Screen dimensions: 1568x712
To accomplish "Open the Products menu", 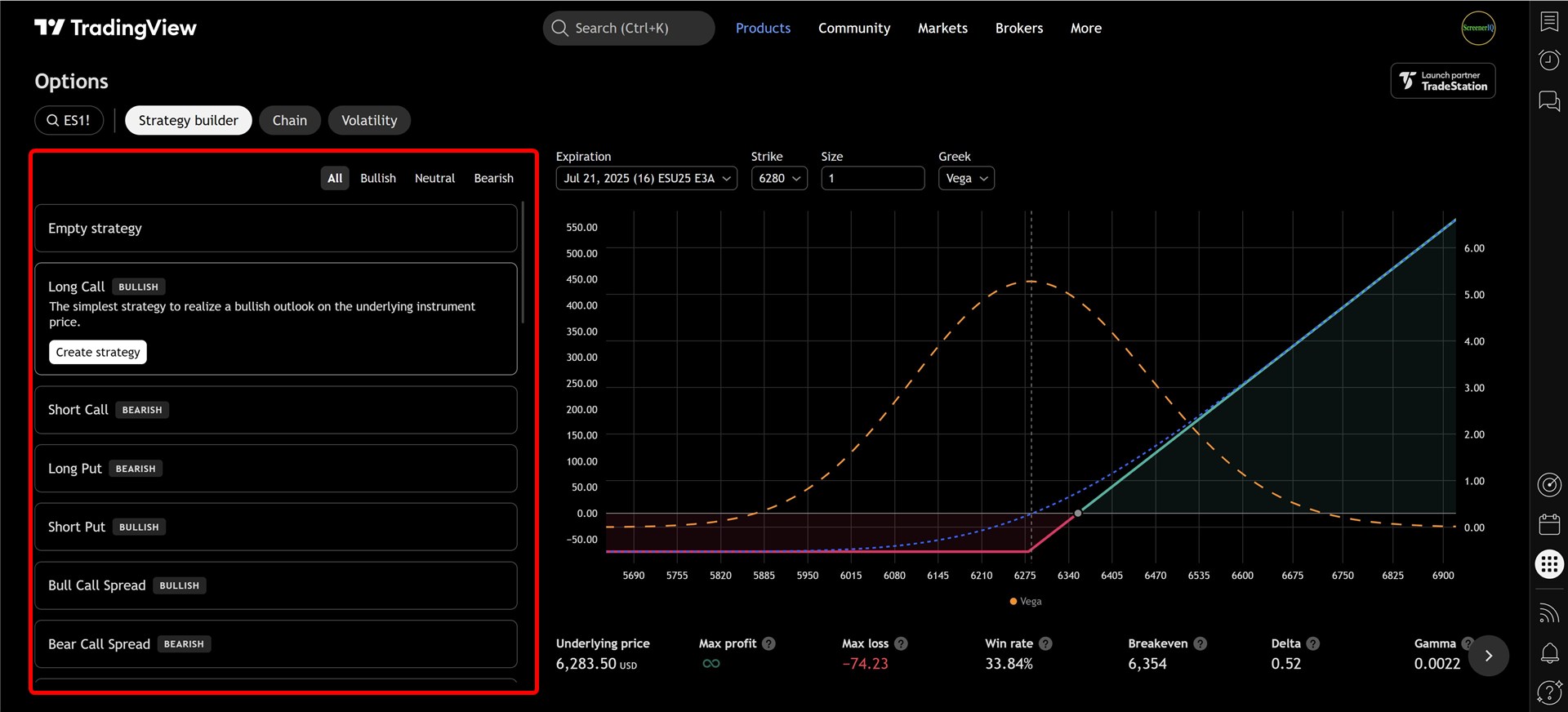I will click(x=763, y=28).
